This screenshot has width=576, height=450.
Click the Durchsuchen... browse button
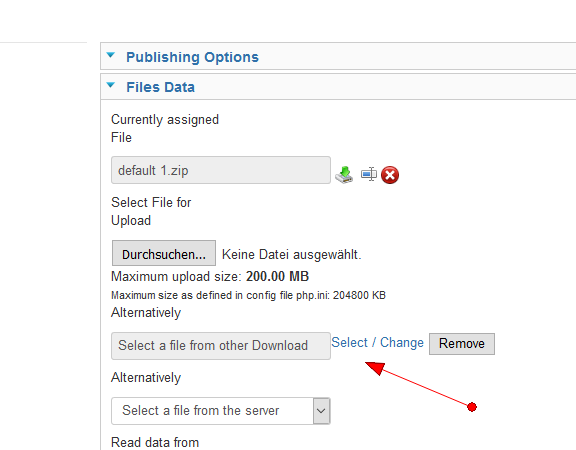tap(164, 253)
